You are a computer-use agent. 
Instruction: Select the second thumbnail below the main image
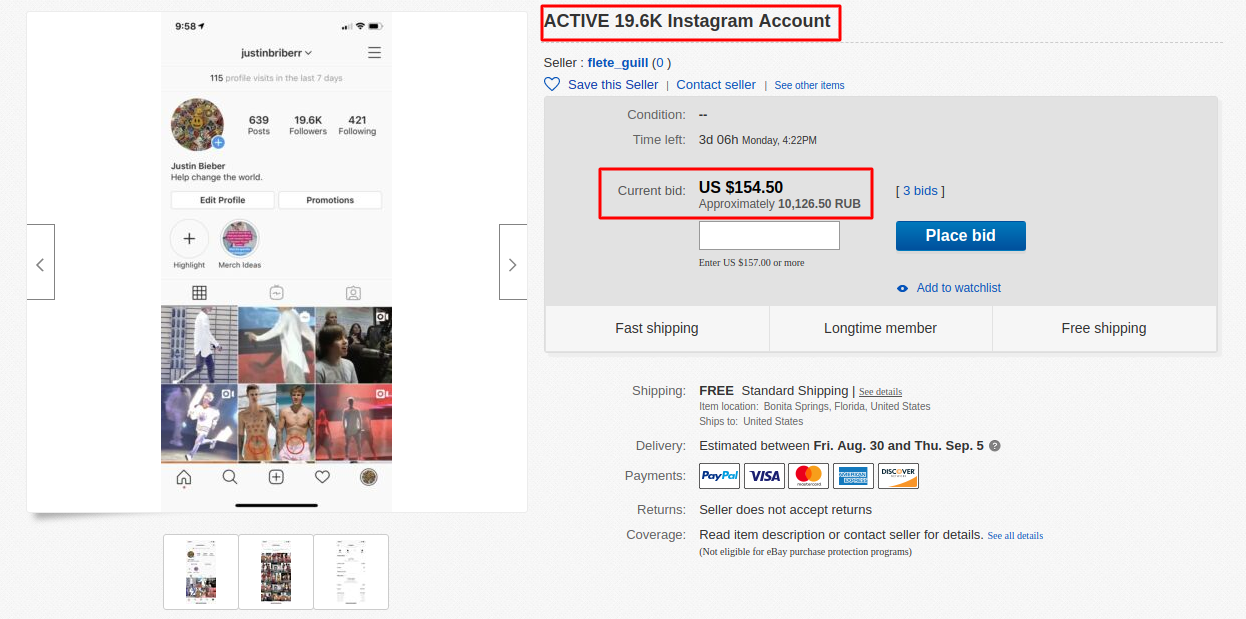coord(276,572)
